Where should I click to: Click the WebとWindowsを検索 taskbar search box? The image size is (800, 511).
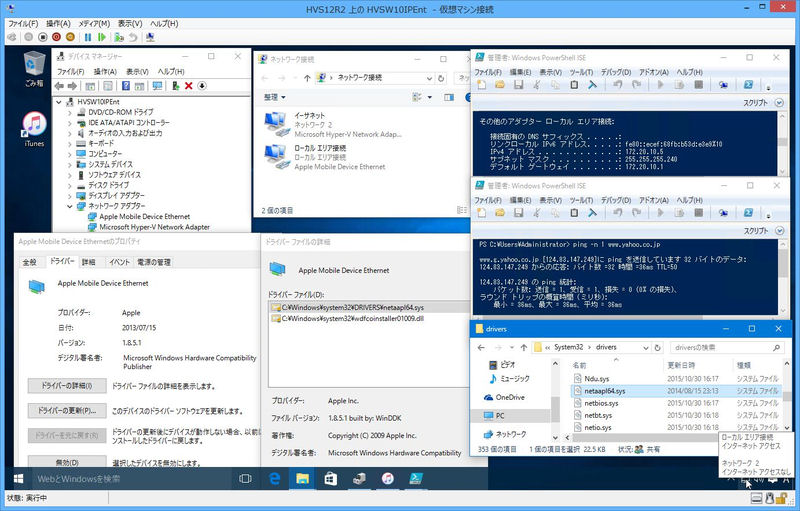[128, 478]
